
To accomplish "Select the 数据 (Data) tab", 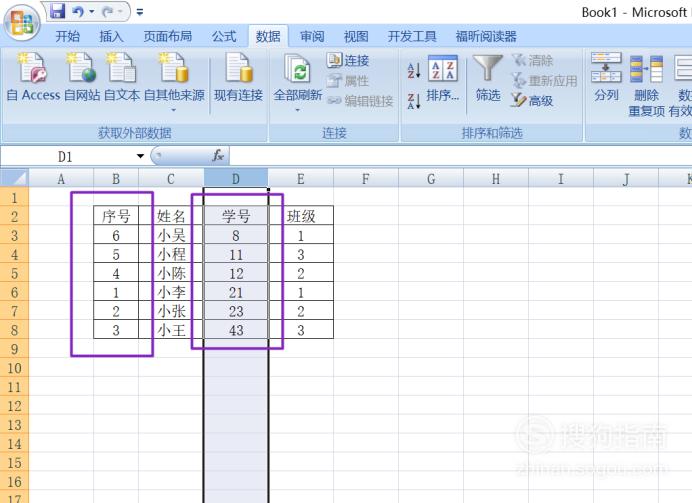I will (268, 36).
